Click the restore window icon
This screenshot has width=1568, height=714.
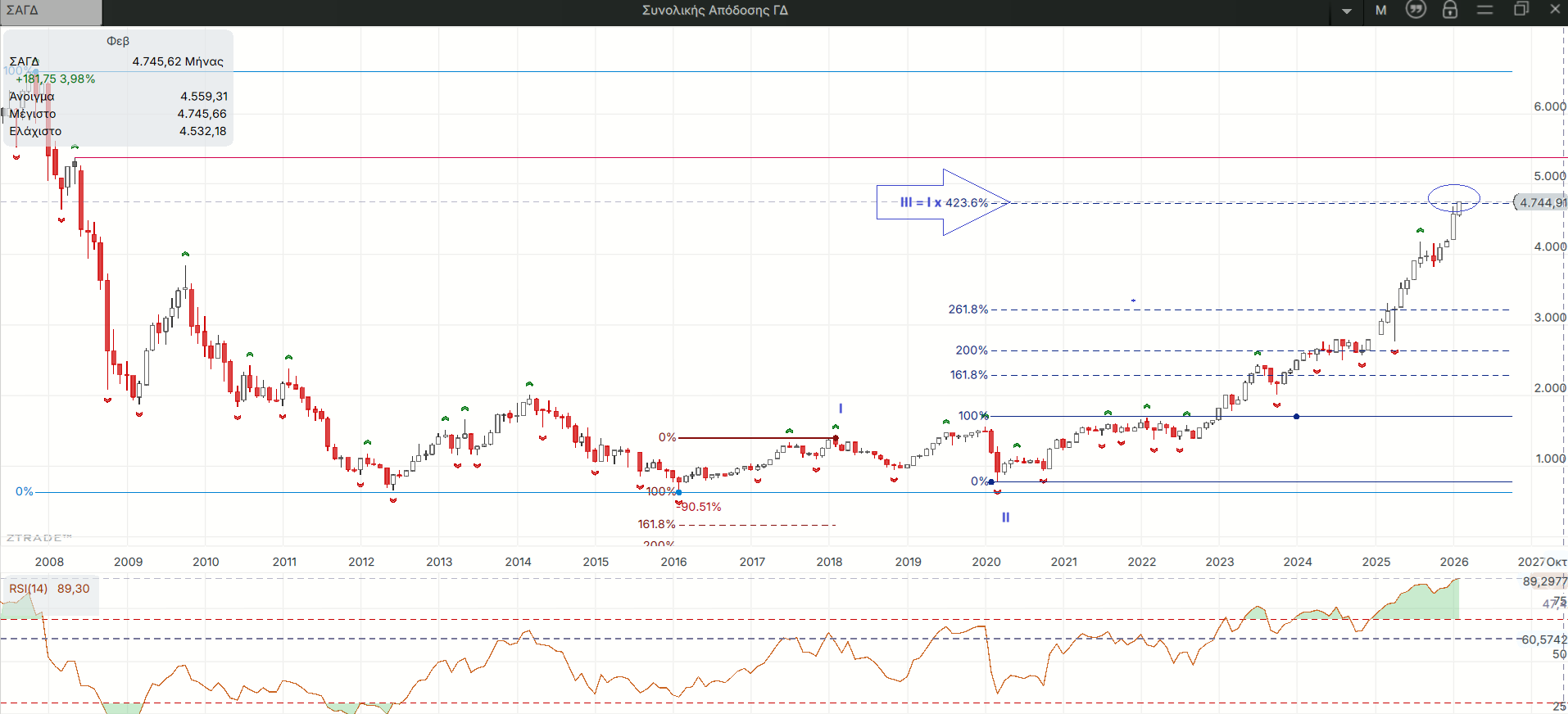tap(1521, 10)
